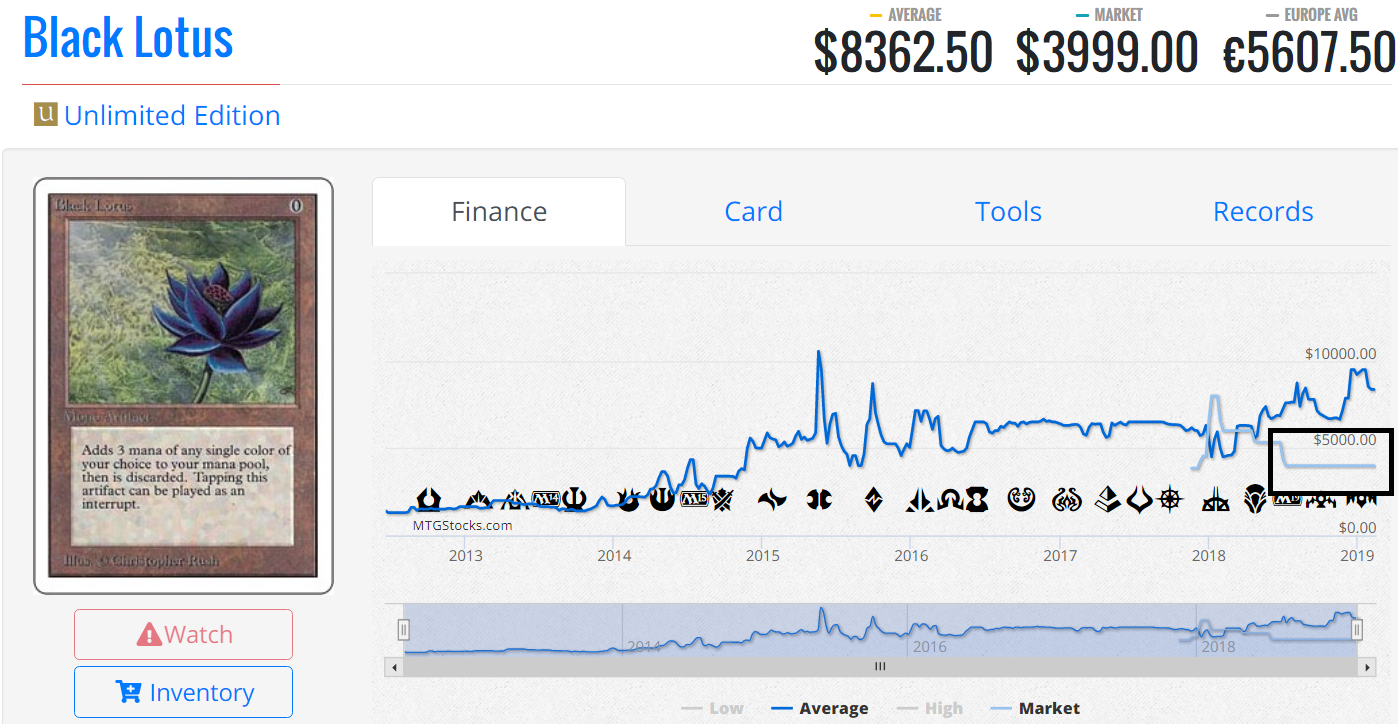Viewport: 1398px width, 724px height.
Task: Open the Tools tab
Action: pyautogui.click(x=1008, y=212)
